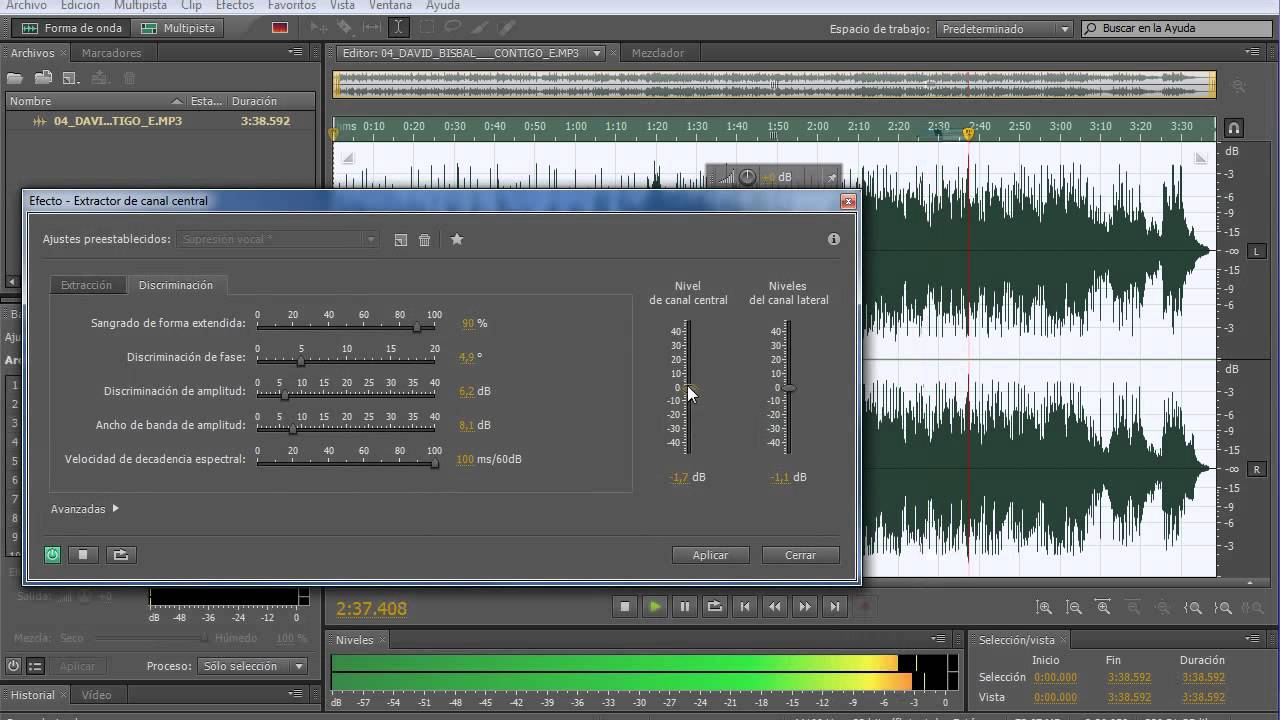The image size is (1280, 720).
Task: Fast forward the playhead
Action: click(x=805, y=606)
